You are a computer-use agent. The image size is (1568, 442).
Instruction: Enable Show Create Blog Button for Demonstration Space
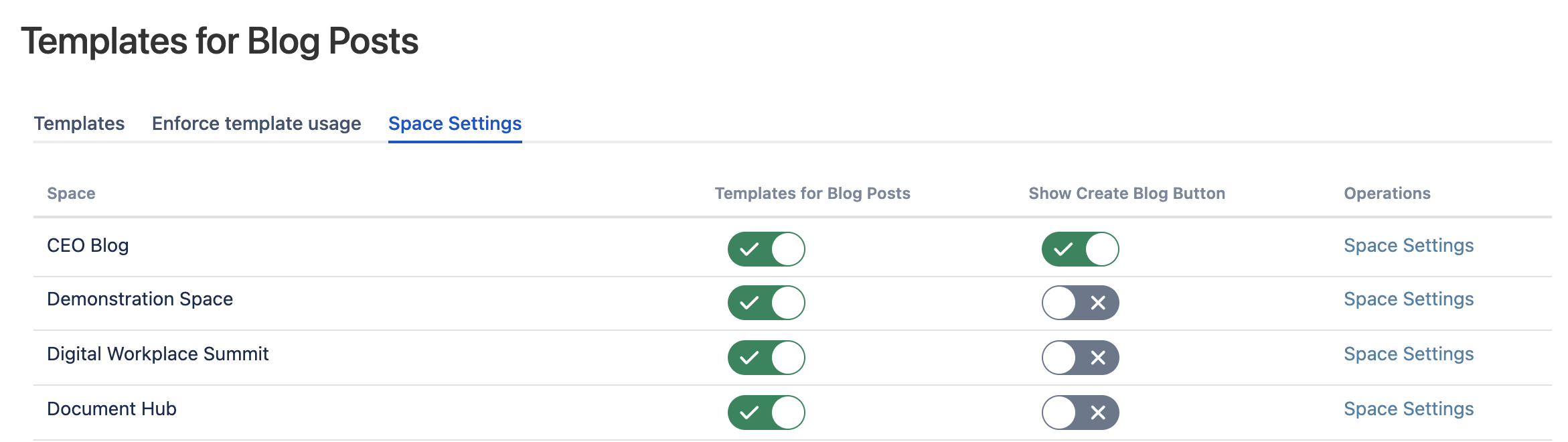click(1080, 303)
